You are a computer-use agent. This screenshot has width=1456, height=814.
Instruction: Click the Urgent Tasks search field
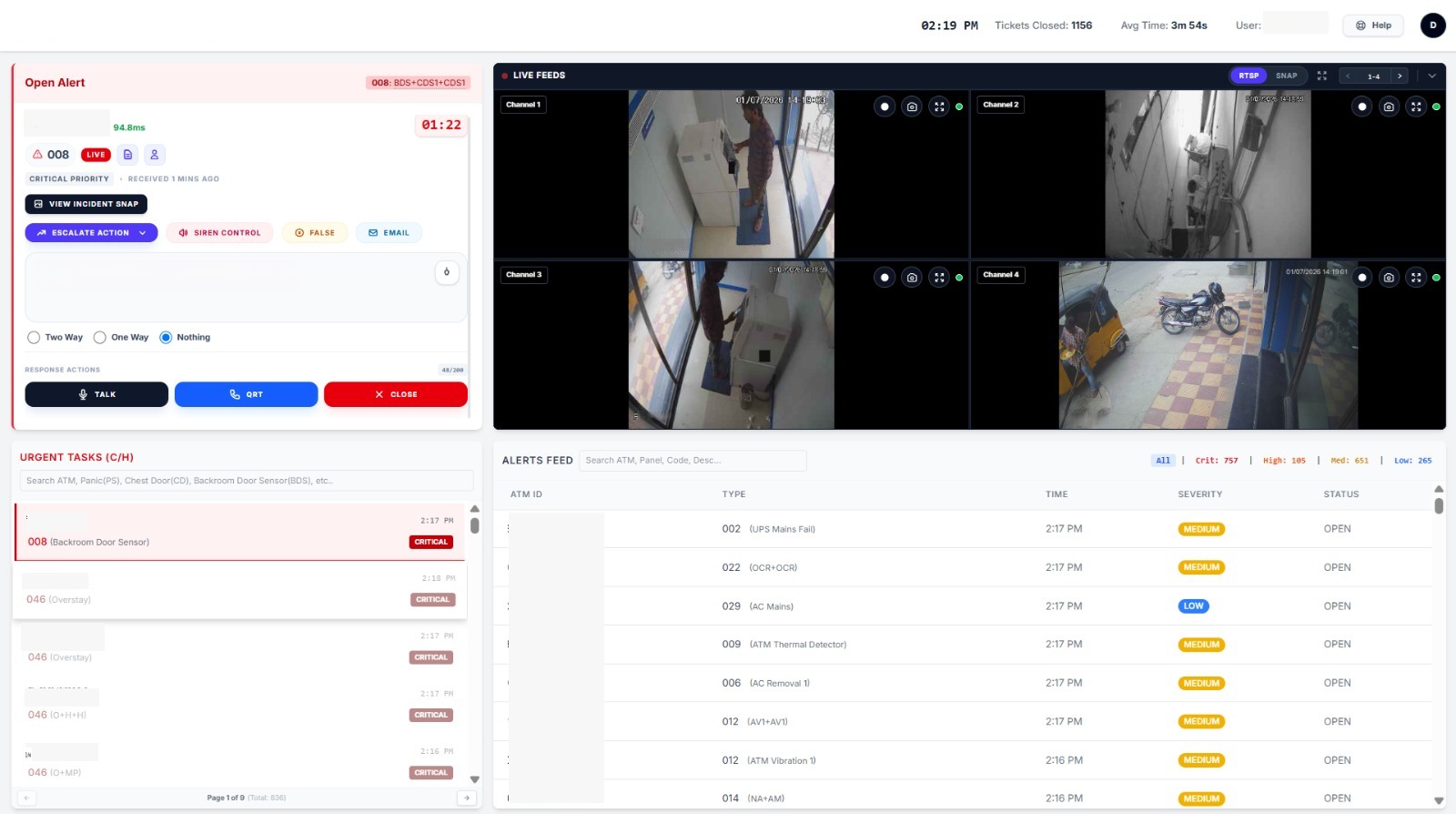pyautogui.click(x=247, y=481)
